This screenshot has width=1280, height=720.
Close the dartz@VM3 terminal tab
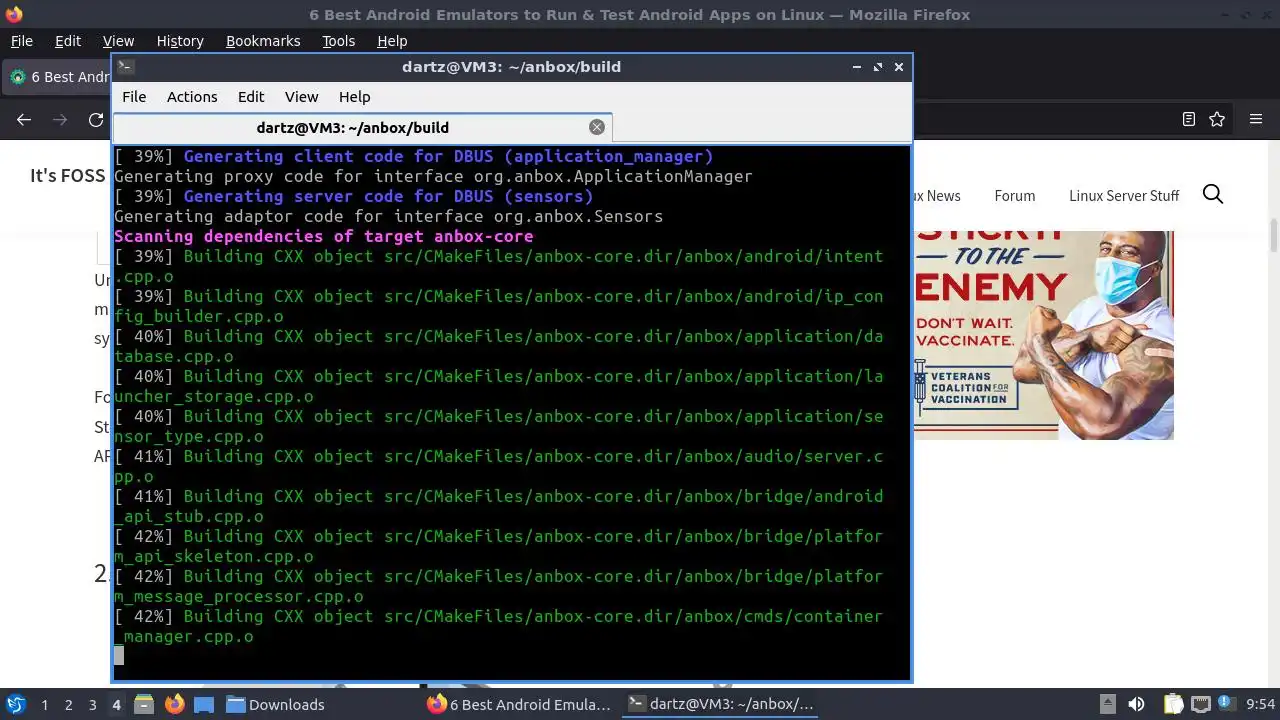pyautogui.click(x=597, y=127)
